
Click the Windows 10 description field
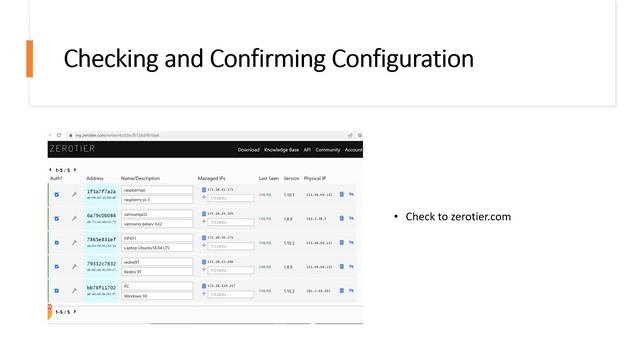coord(157,296)
